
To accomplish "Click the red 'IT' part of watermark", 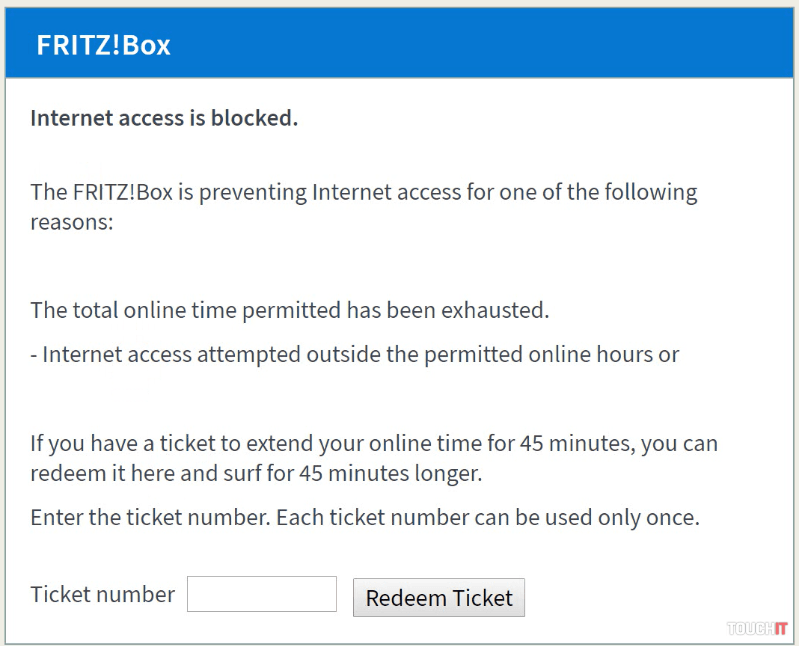I will tap(778, 628).
